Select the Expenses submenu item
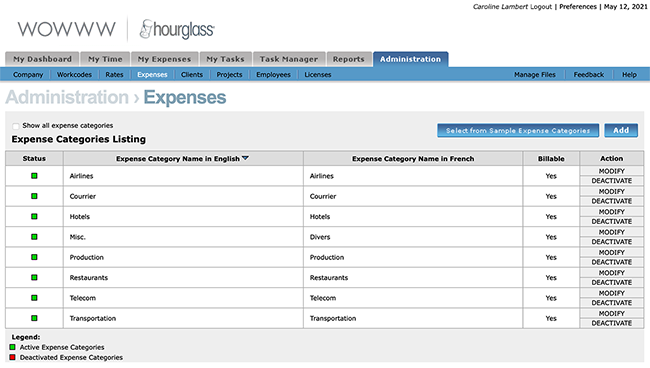Viewport: 650px width, 368px height. [152, 75]
